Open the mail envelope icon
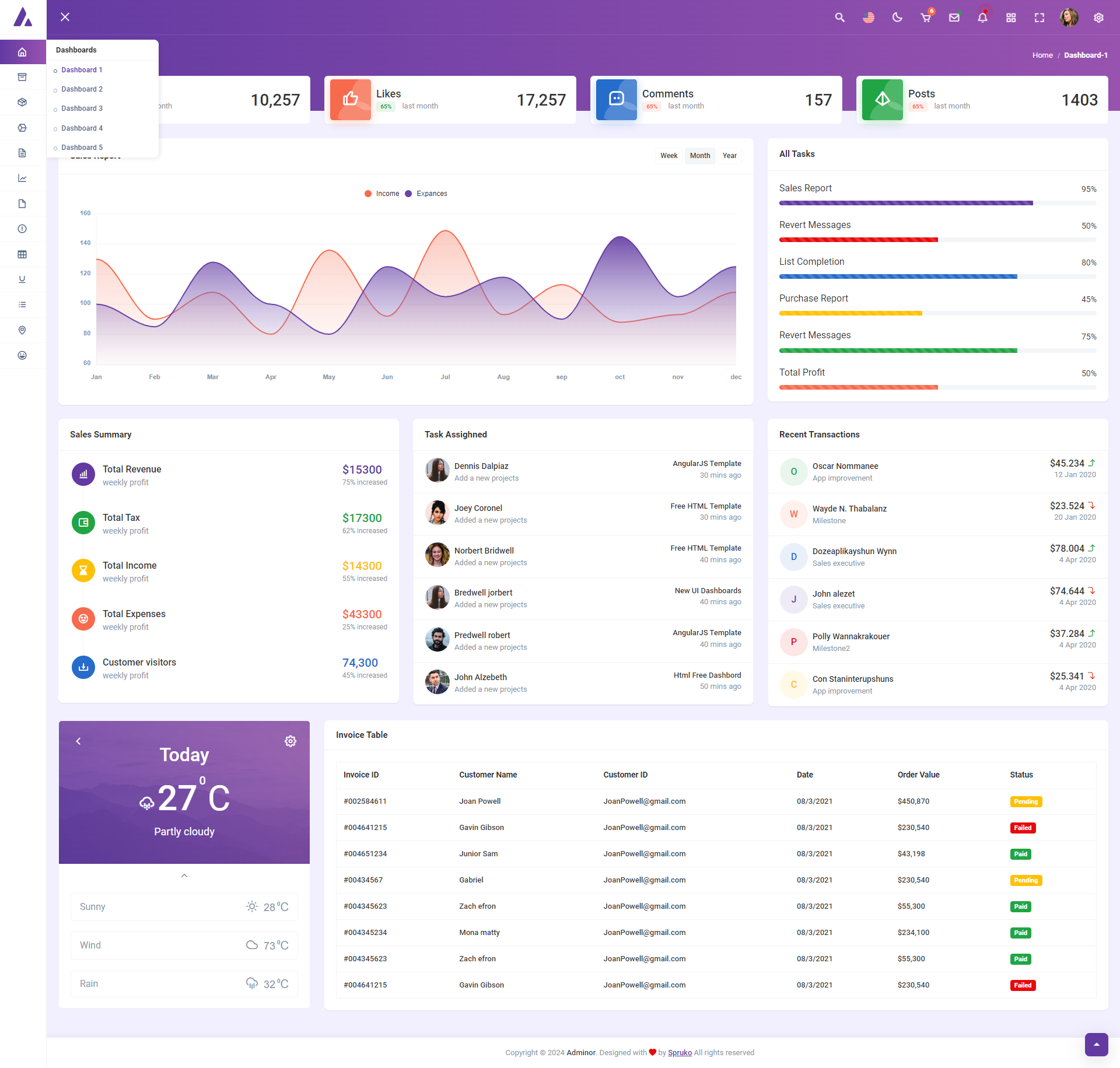 (954, 17)
